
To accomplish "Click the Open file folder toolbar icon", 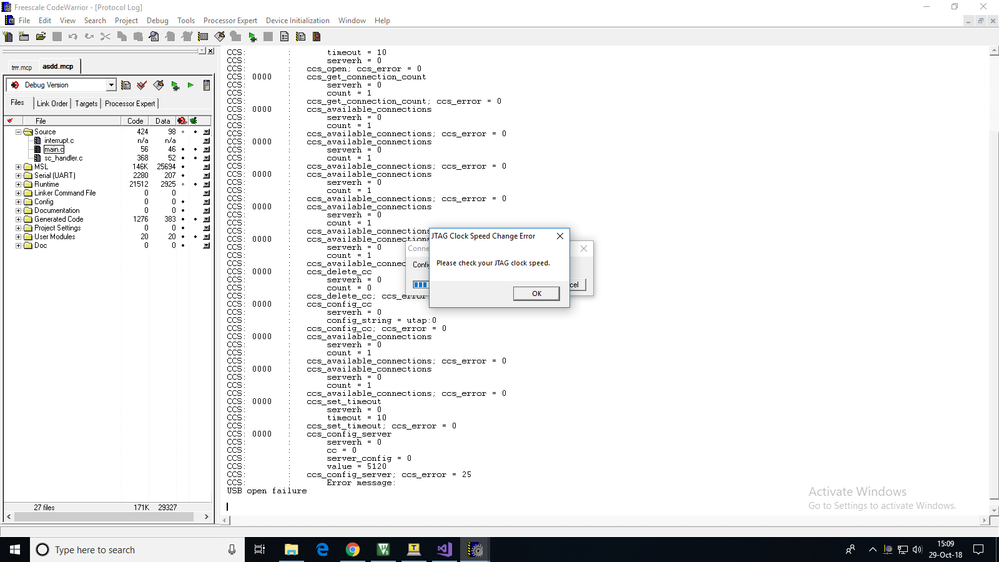I will 41,37.
